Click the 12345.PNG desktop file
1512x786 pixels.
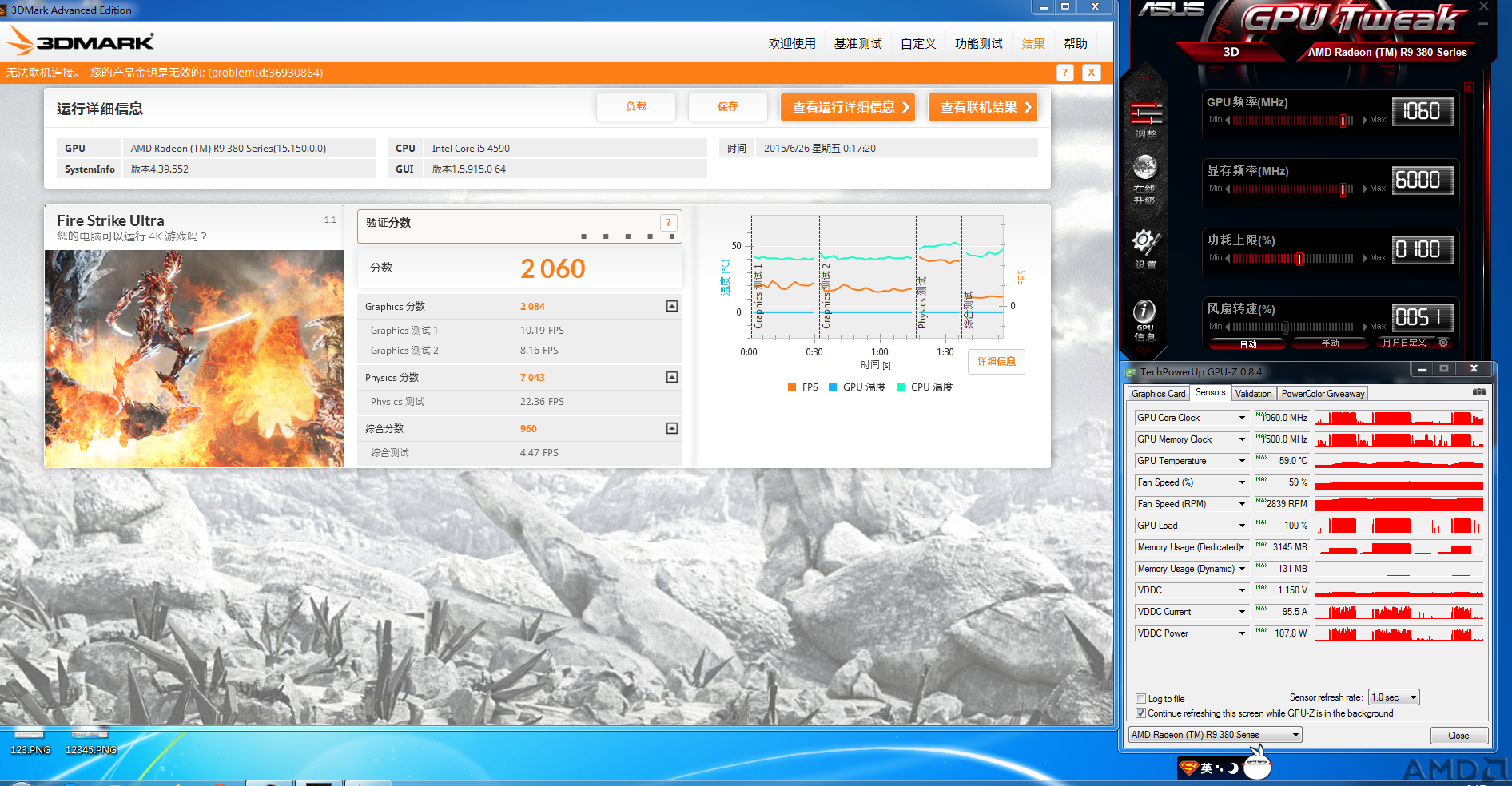coord(91,742)
